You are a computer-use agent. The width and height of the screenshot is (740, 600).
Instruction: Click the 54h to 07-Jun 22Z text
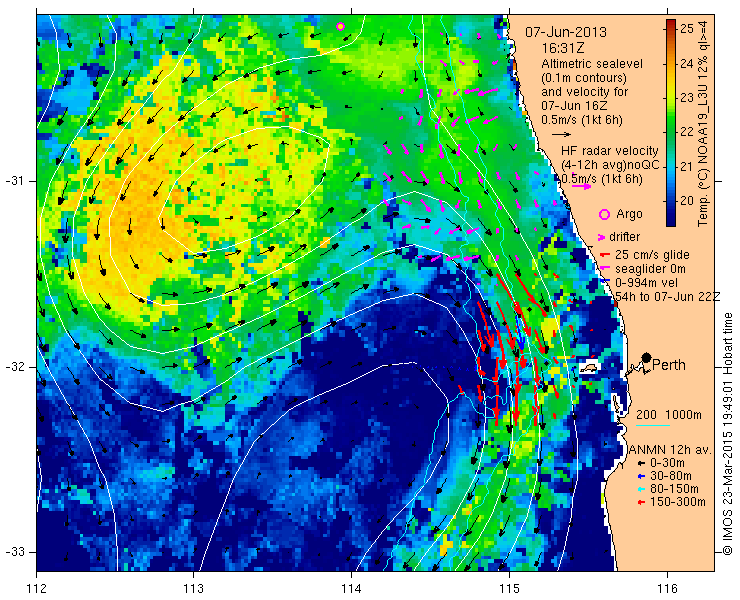(667, 296)
